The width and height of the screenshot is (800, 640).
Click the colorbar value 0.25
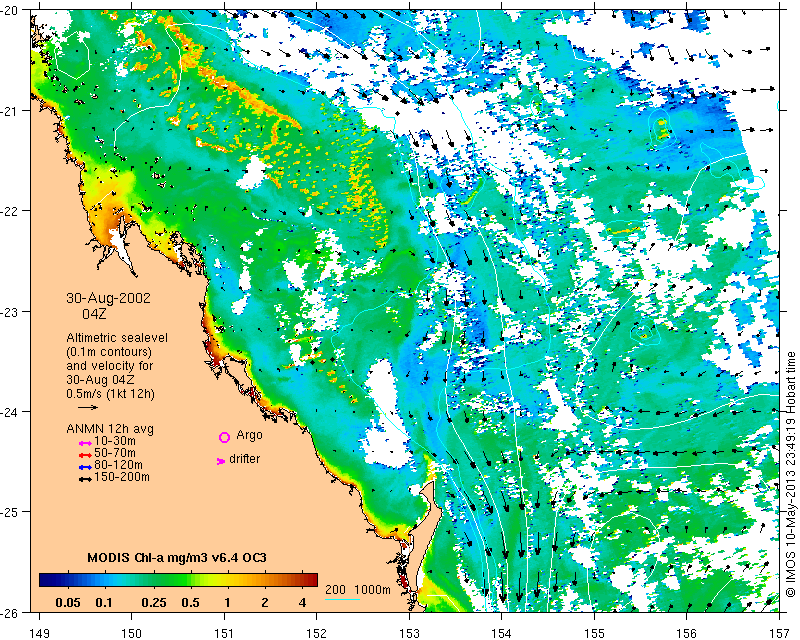[154, 603]
